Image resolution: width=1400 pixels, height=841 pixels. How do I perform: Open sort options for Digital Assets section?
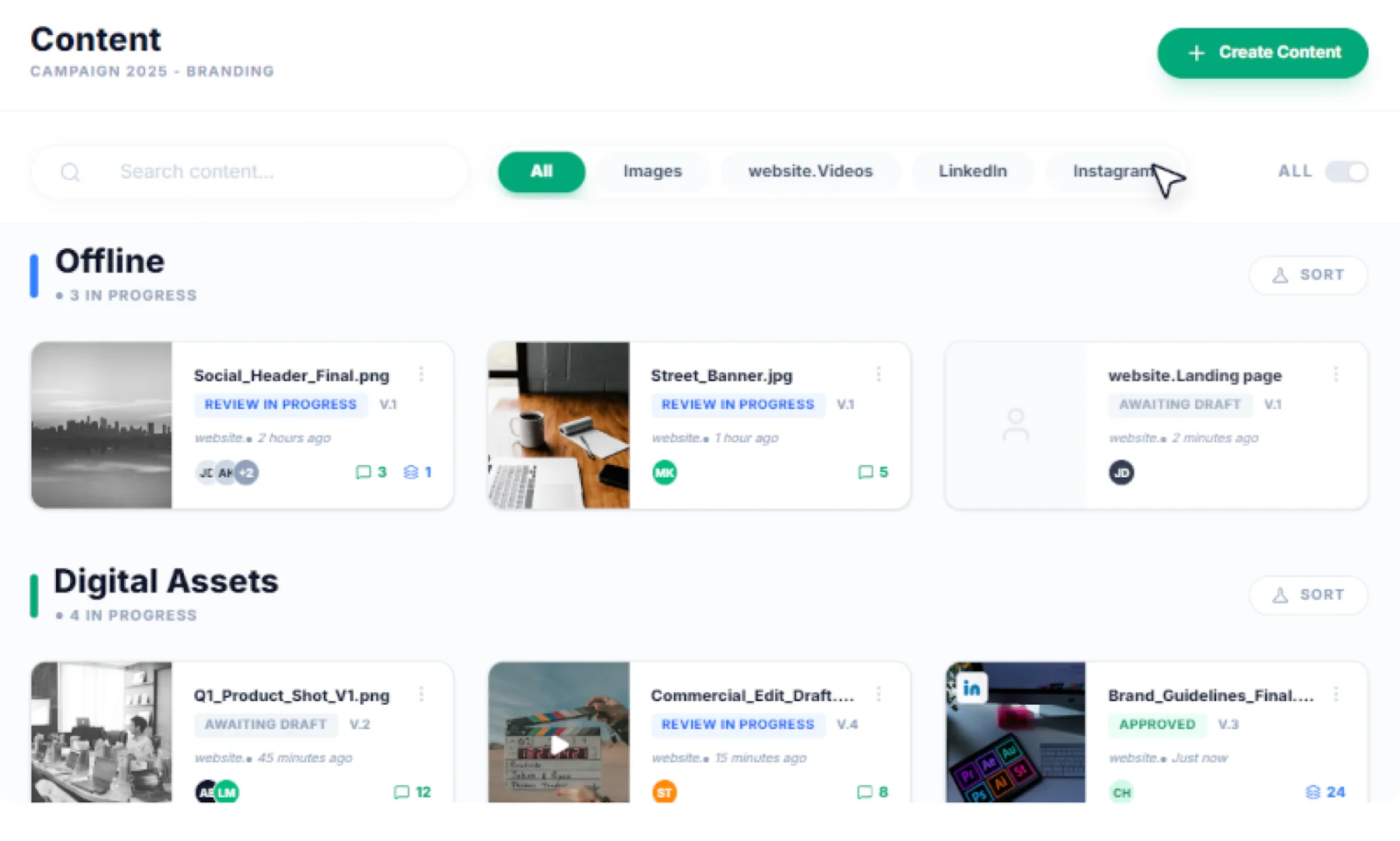[1308, 595]
